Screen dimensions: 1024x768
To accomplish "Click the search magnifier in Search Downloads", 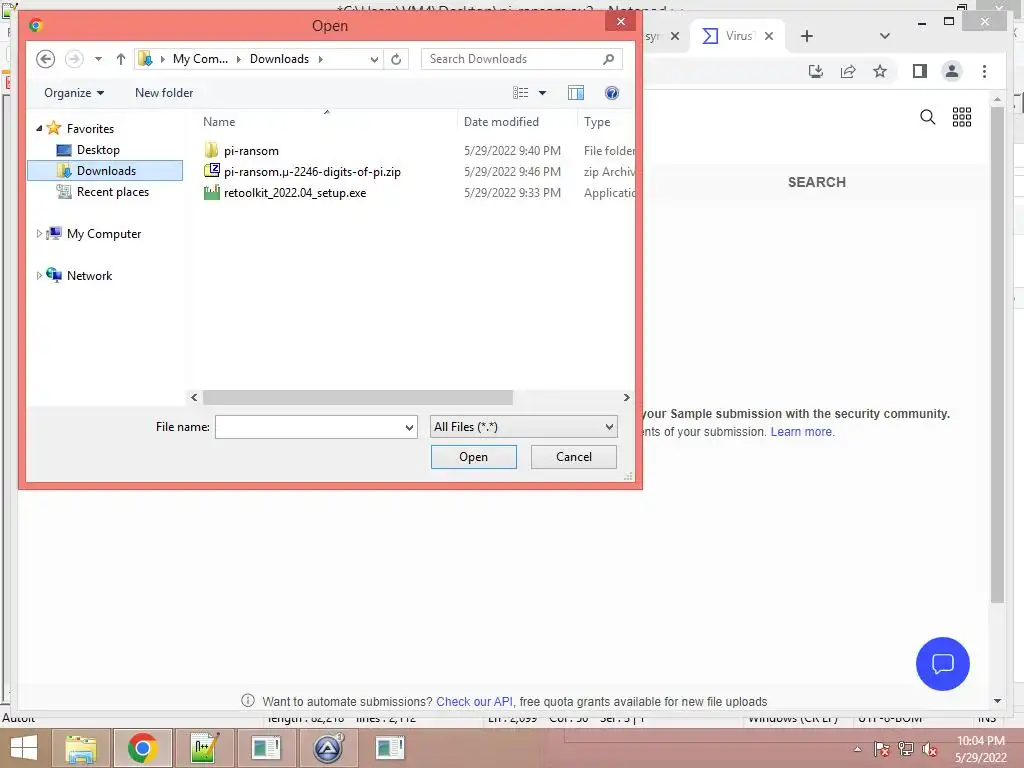I will pyautogui.click(x=608, y=59).
